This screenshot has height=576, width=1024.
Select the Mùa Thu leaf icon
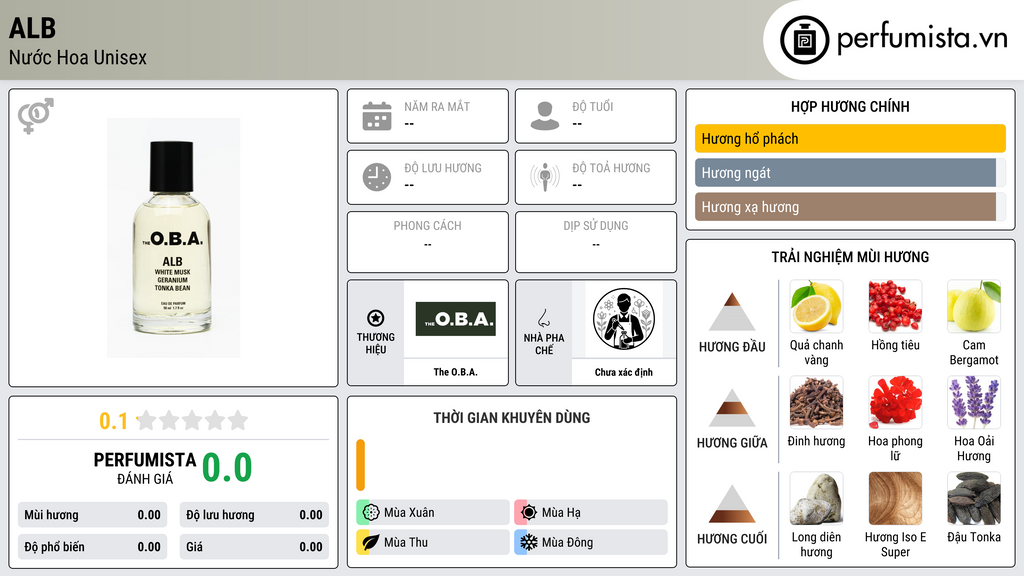[370, 542]
